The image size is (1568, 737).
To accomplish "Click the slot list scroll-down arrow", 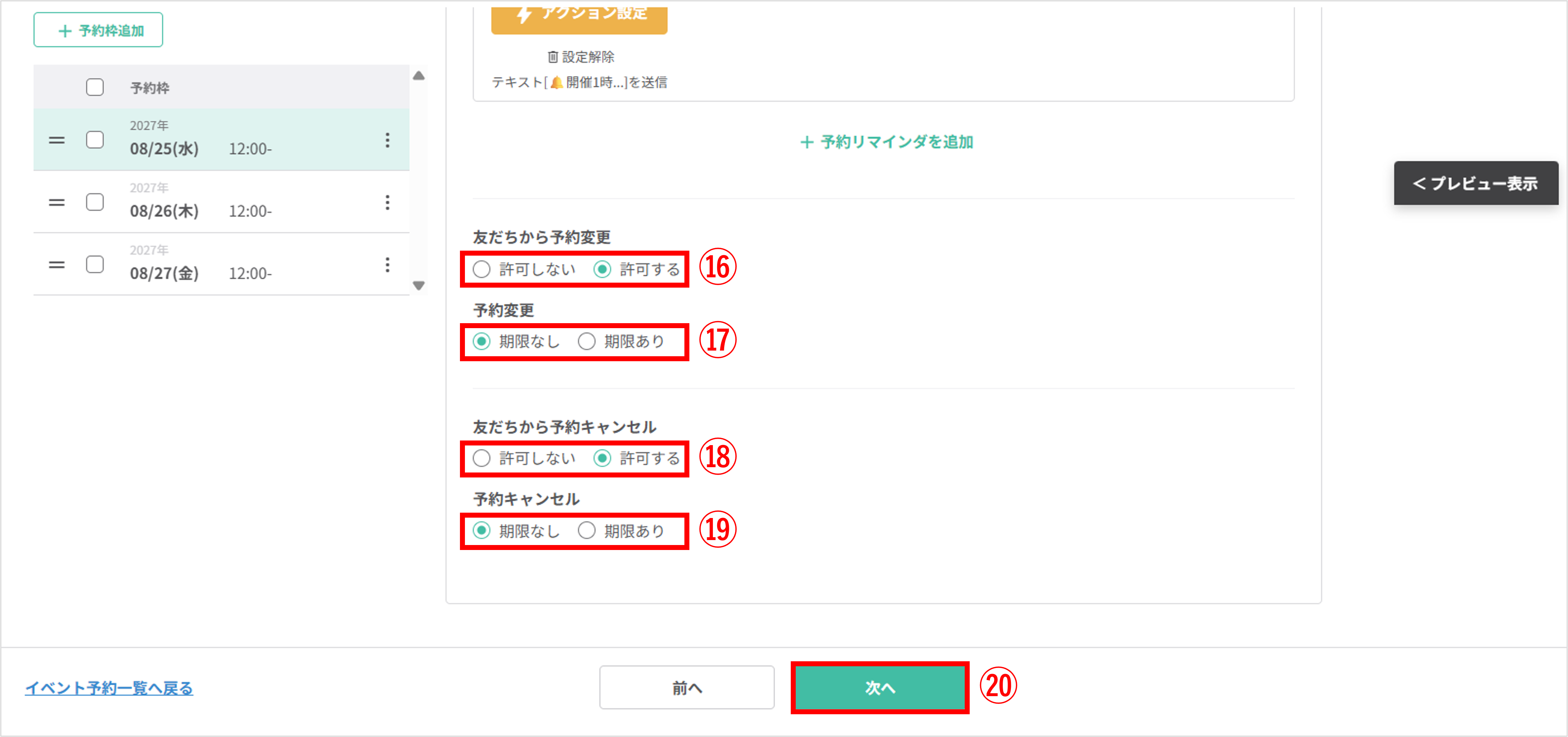I will (419, 285).
